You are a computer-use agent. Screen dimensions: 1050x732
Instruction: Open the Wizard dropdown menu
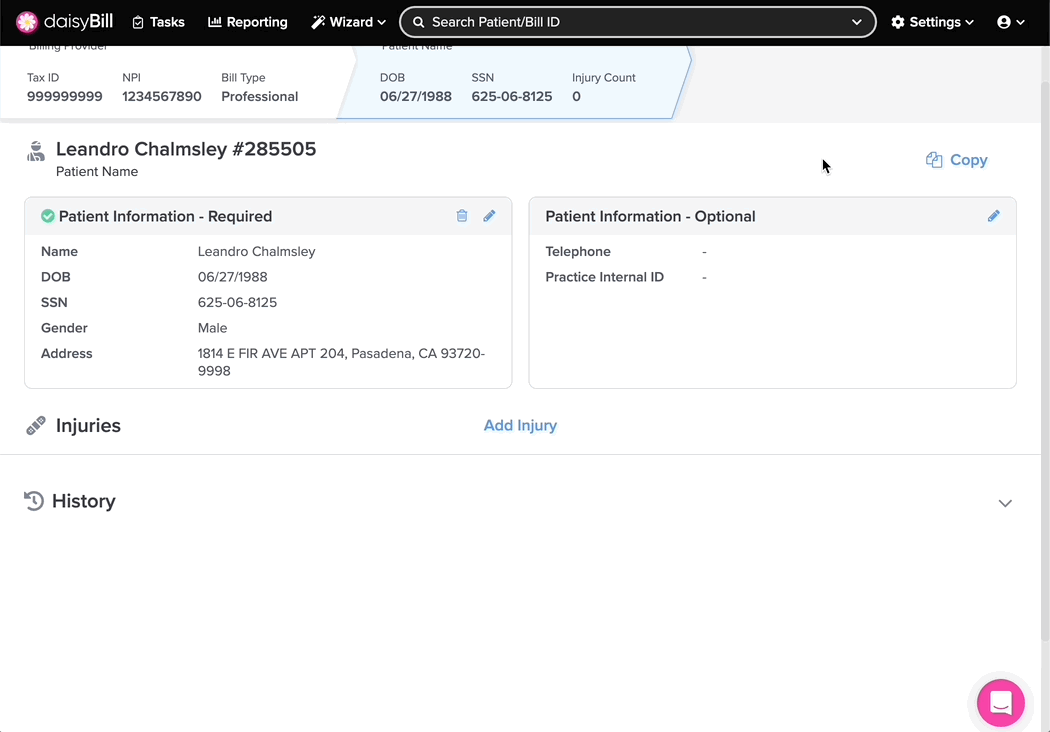coord(348,22)
